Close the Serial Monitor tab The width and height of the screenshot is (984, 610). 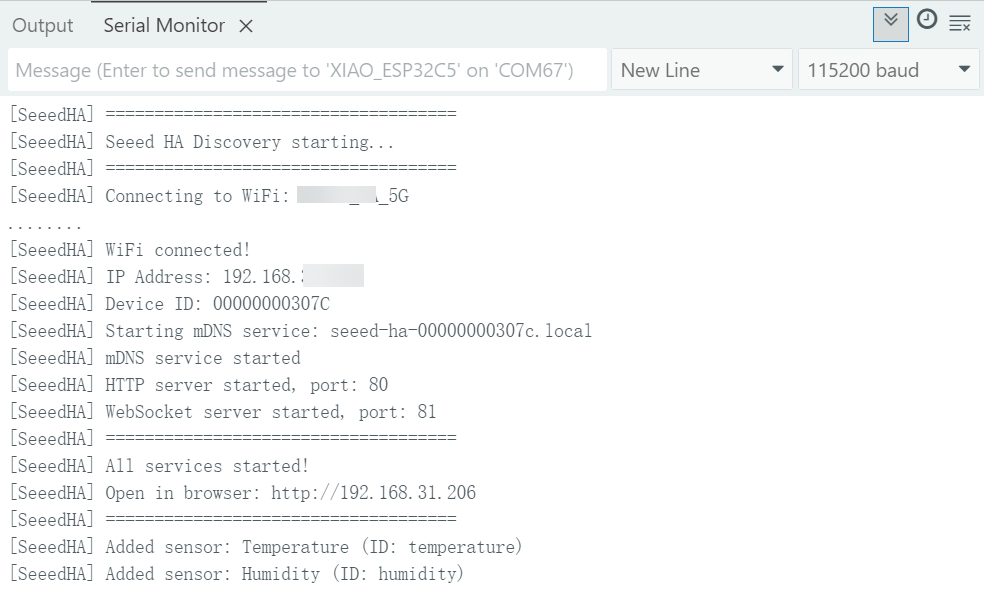coord(246,27)
